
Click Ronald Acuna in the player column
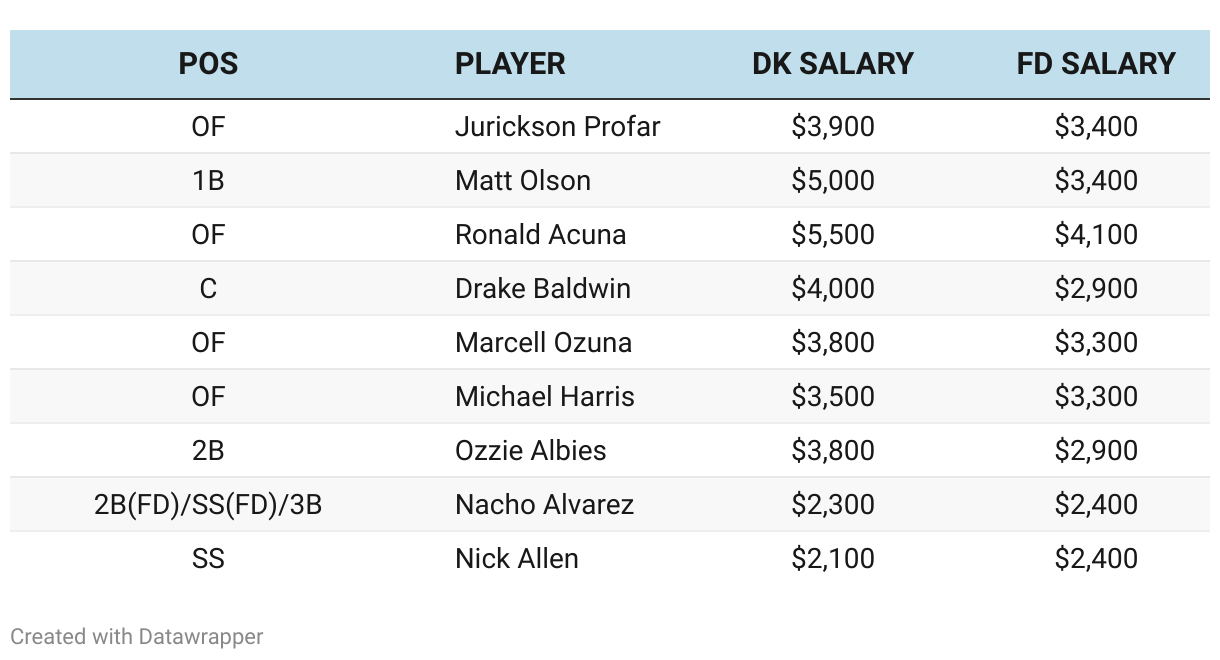click(x=540, y=235)
